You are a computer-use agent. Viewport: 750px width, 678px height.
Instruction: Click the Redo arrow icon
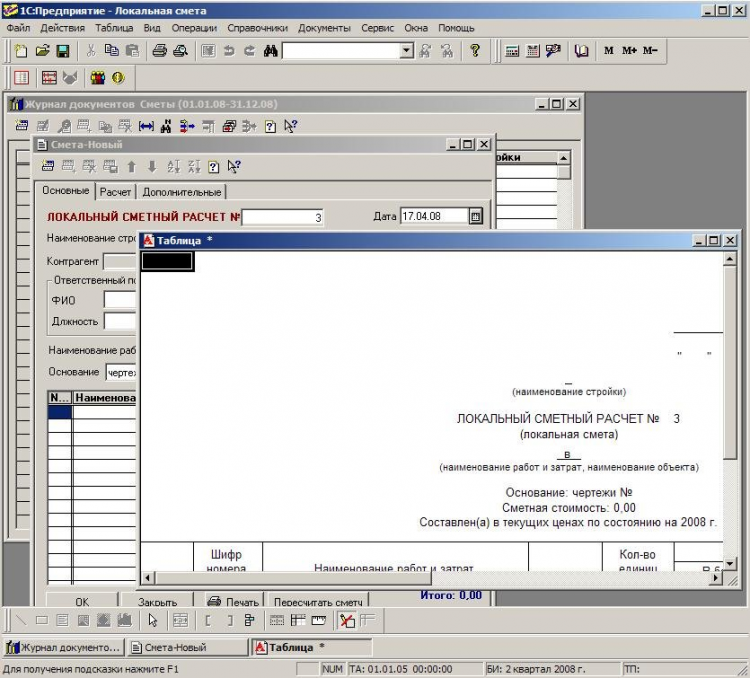[250, 51]
